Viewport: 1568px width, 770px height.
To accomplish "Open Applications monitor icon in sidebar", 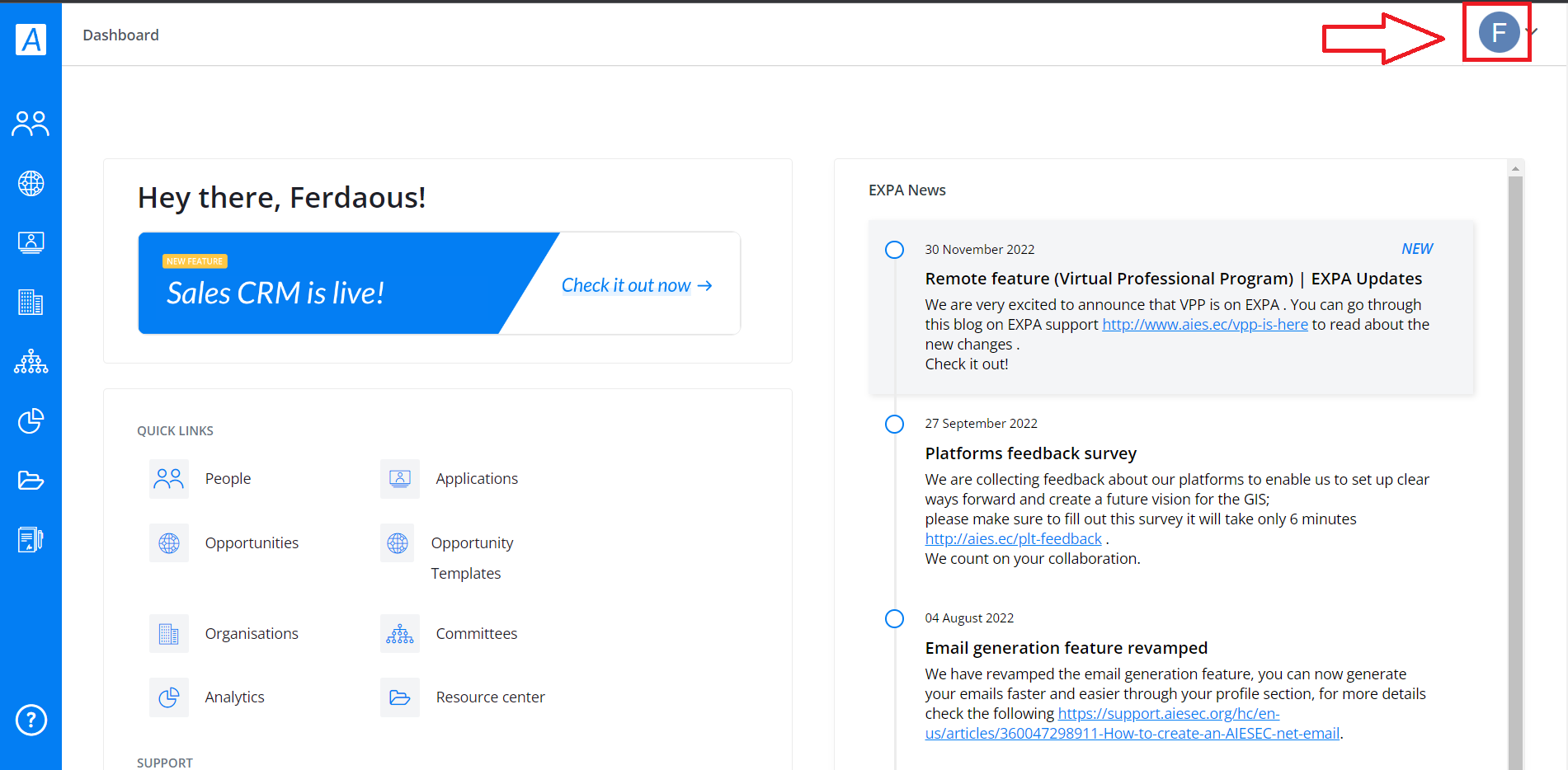I will click(x=31, y=242).
